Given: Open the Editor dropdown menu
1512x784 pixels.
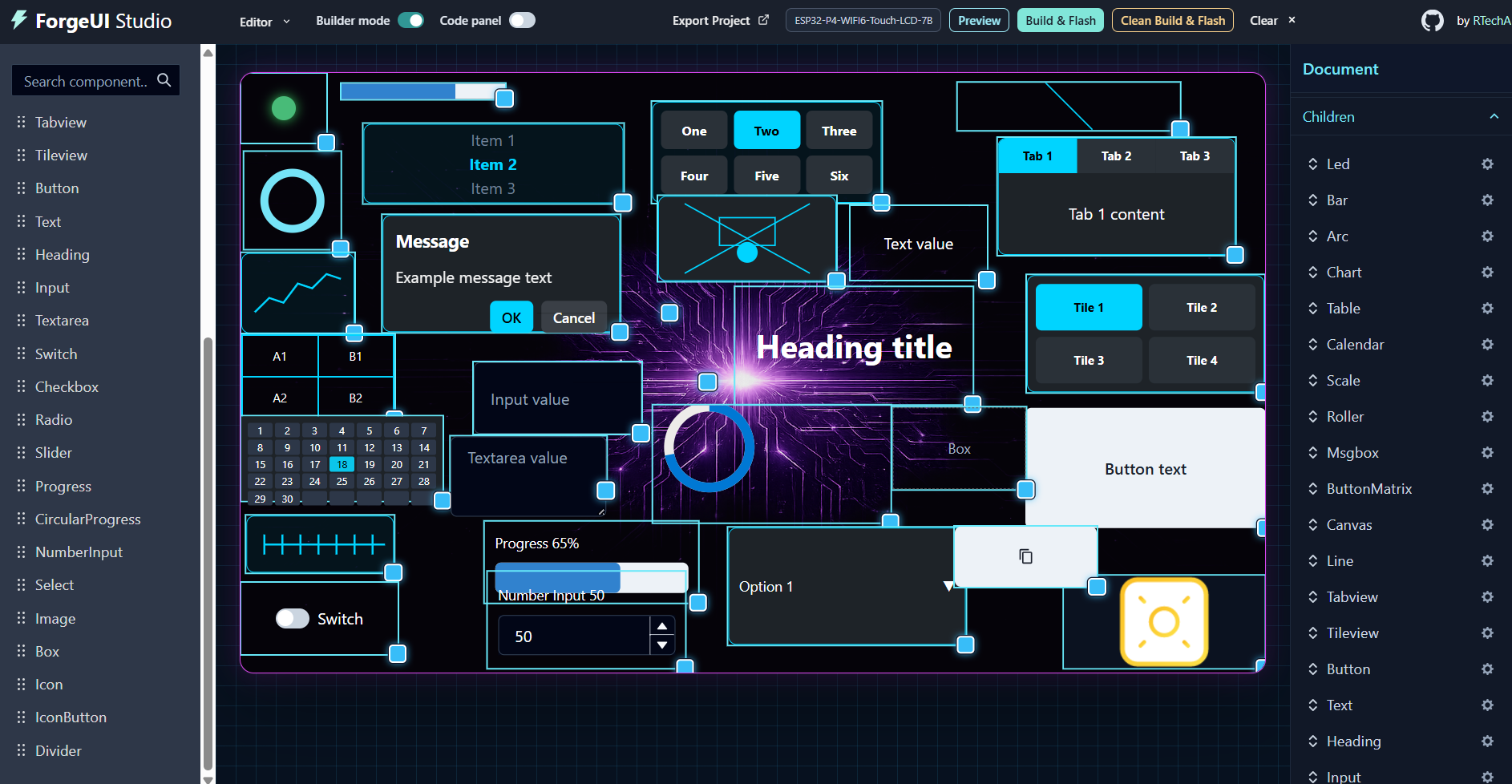Looking at the screenshot, I should click(x=265, y=22).
